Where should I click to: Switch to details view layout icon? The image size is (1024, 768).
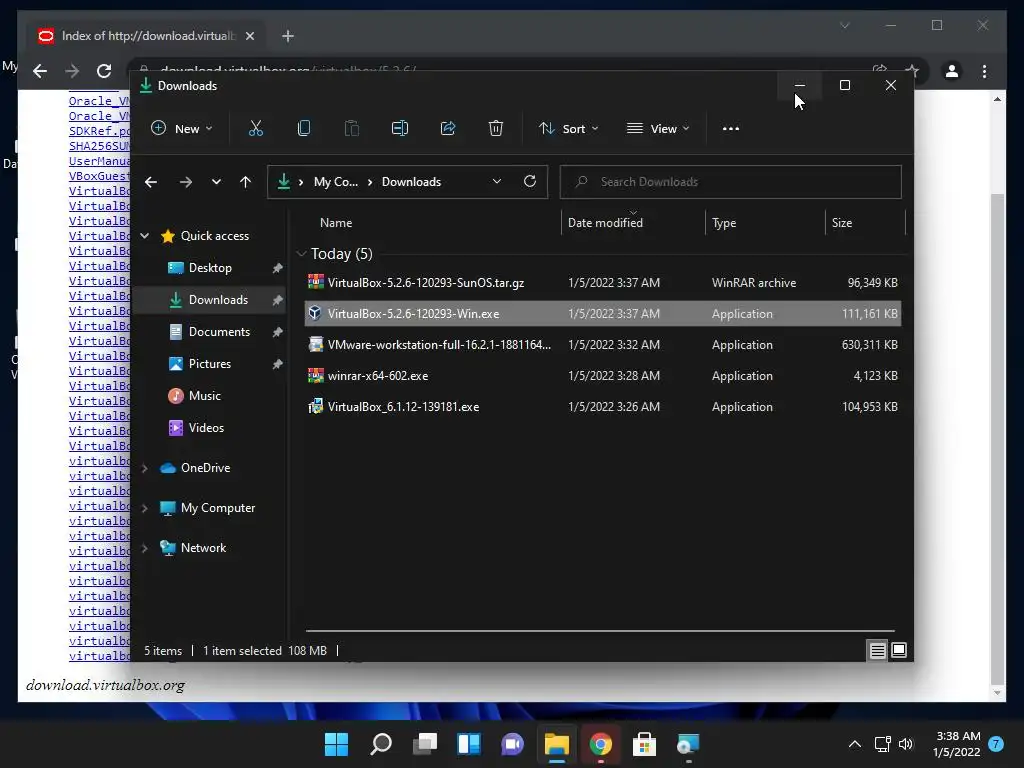pyautogui.click(x=878, y=650)
